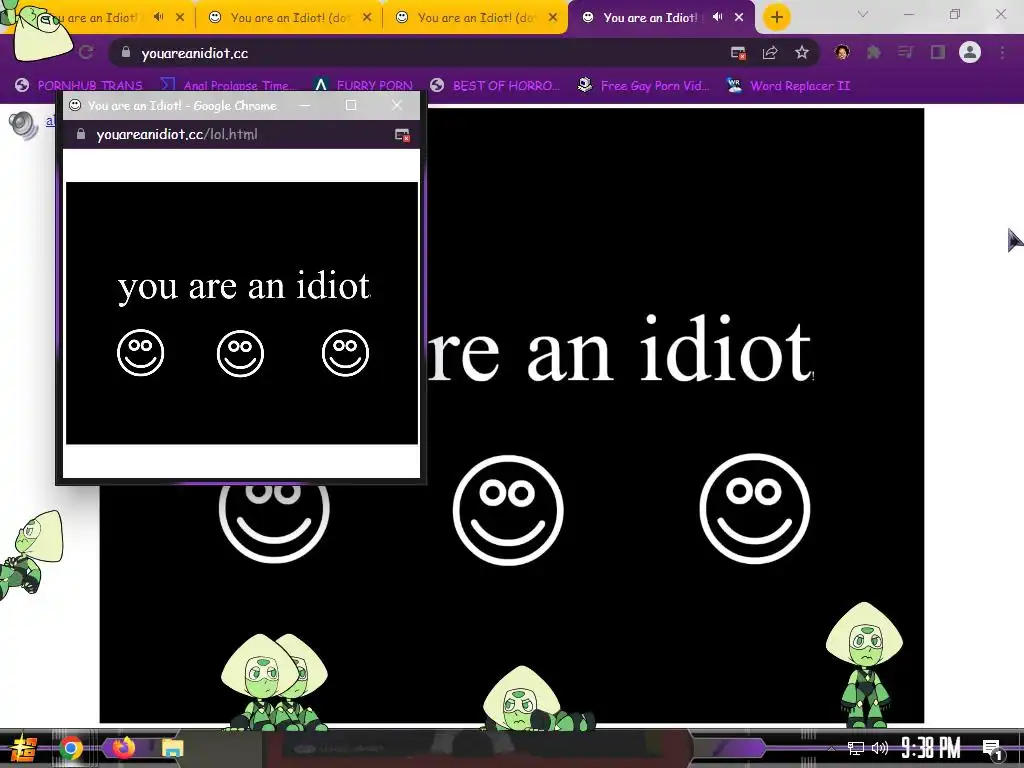This screenshot has height=768, width=1024.
Task: Open the pinned extension with the face avatar
Action: (842, 52)
